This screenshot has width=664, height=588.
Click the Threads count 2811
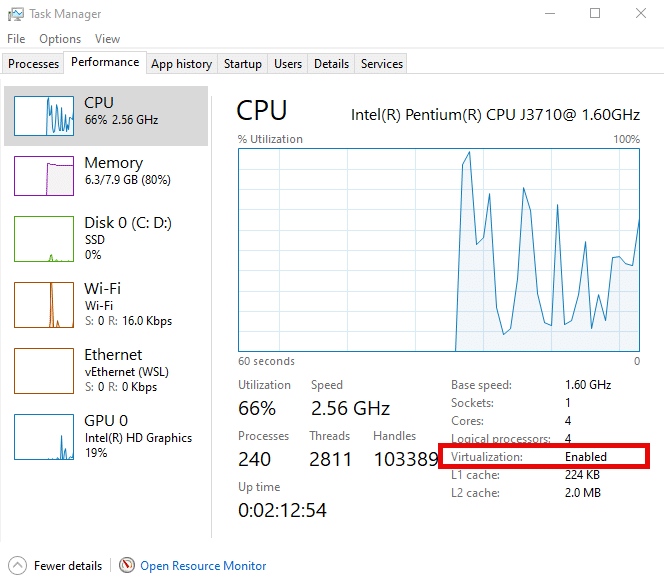[x=330, y=459]
